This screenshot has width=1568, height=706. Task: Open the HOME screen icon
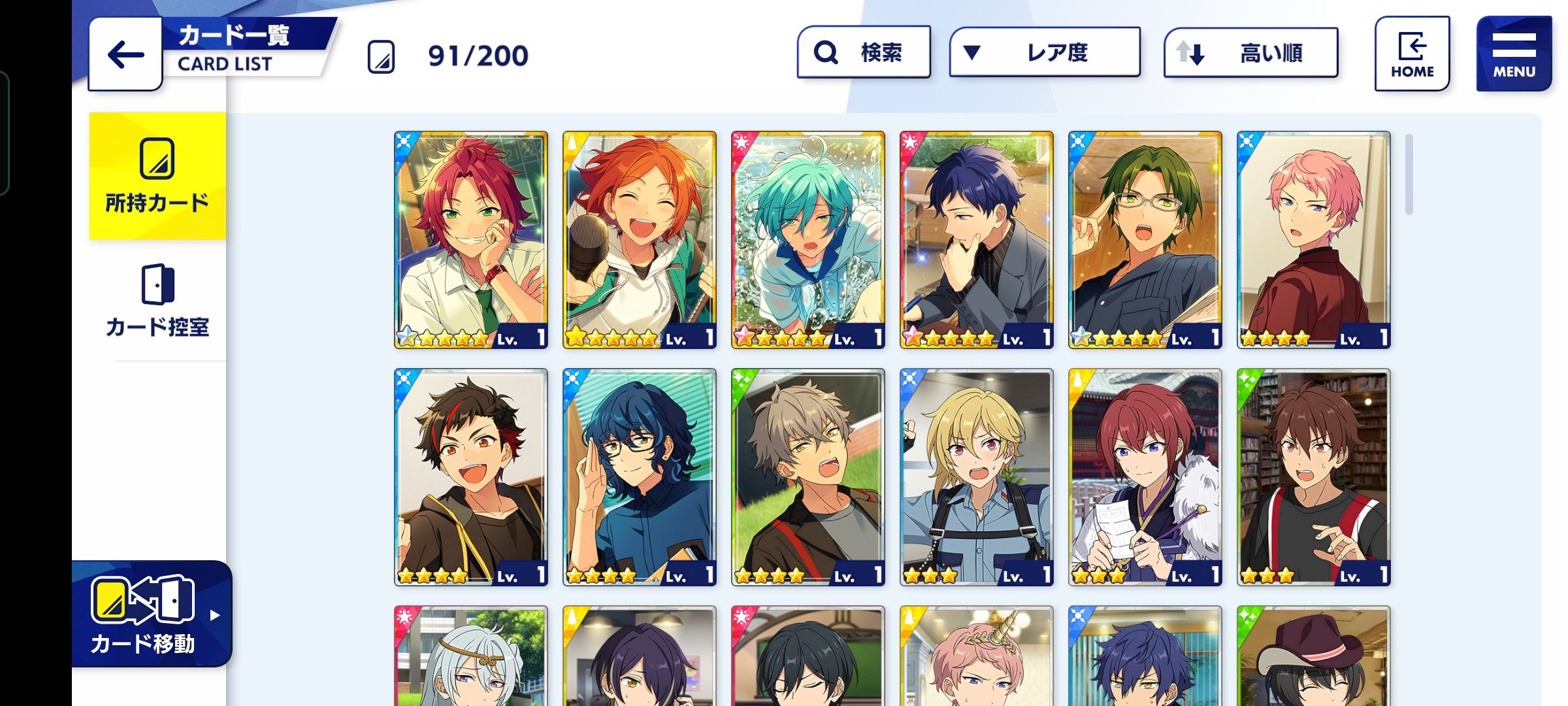tap(1412, 54)
